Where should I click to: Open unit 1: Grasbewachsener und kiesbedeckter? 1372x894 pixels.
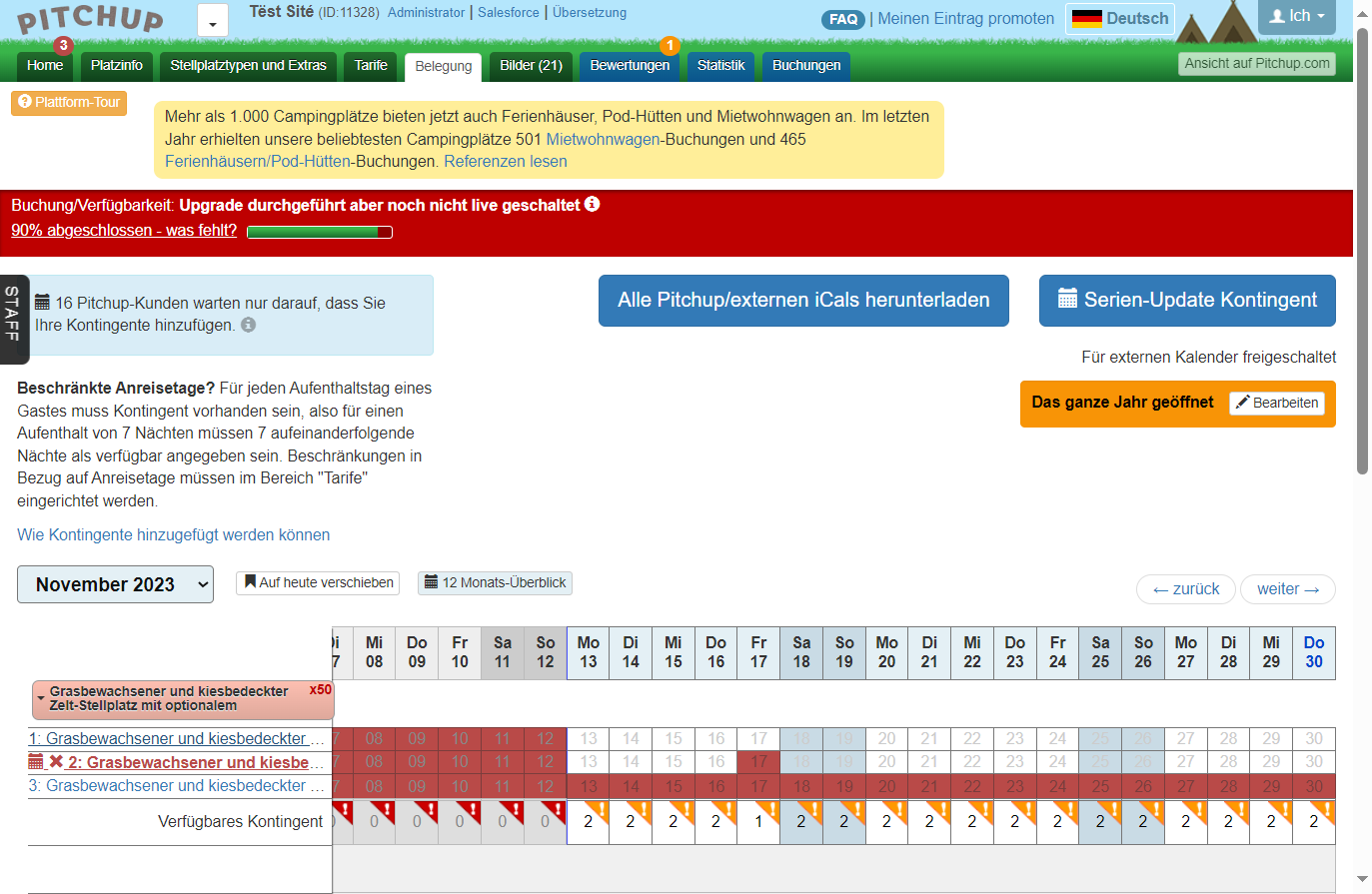point(176,738)
